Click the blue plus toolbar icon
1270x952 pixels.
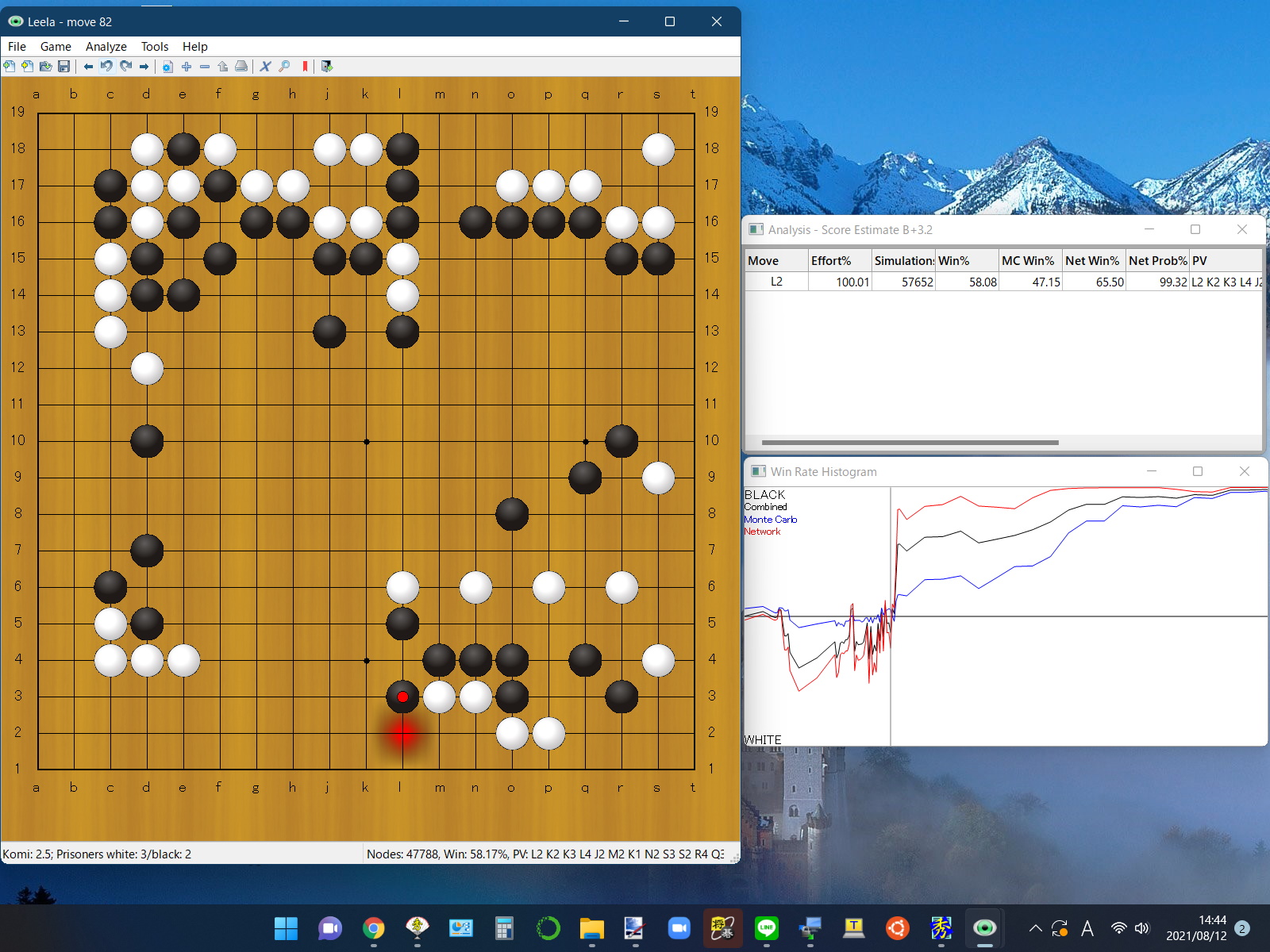[187, 67]
